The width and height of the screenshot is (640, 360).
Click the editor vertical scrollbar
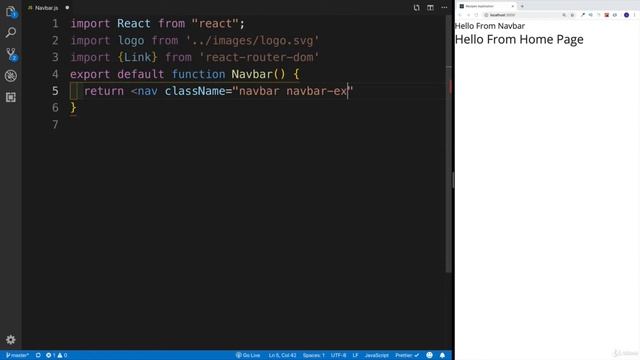pyautogui.click(x=449, y=143)
